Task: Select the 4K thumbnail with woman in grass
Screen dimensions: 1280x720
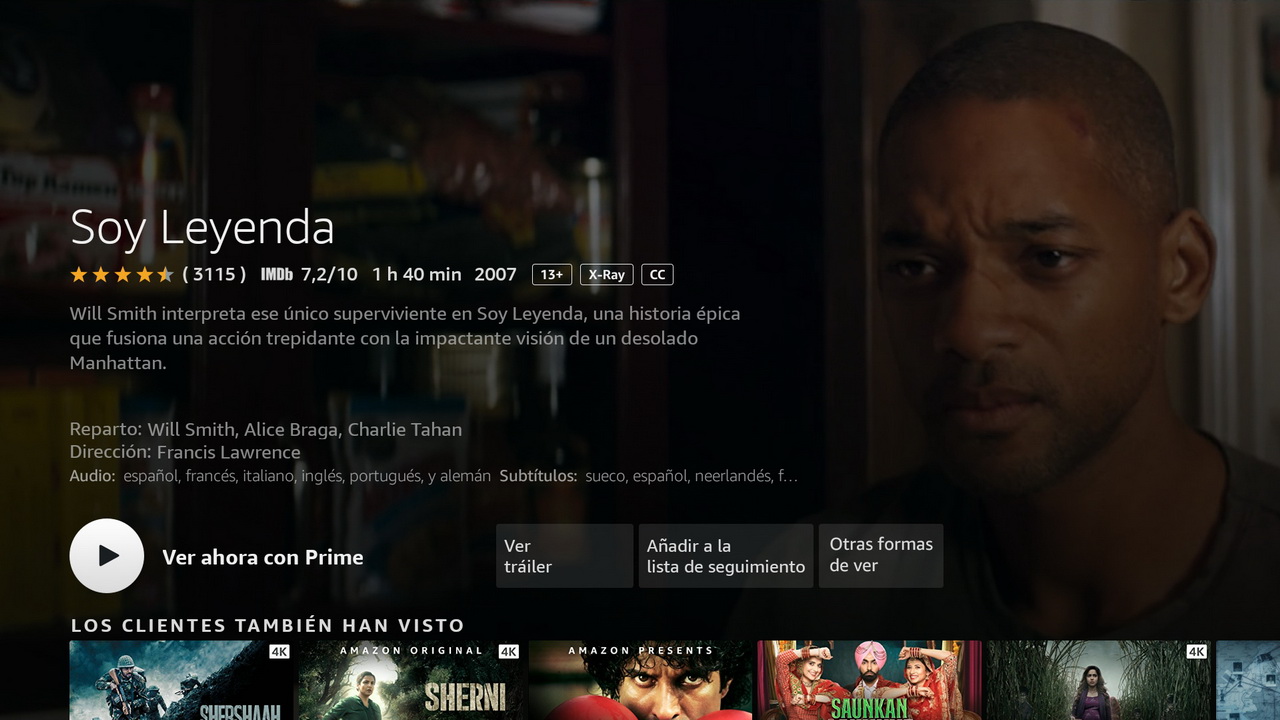Action: point(1099,681)
